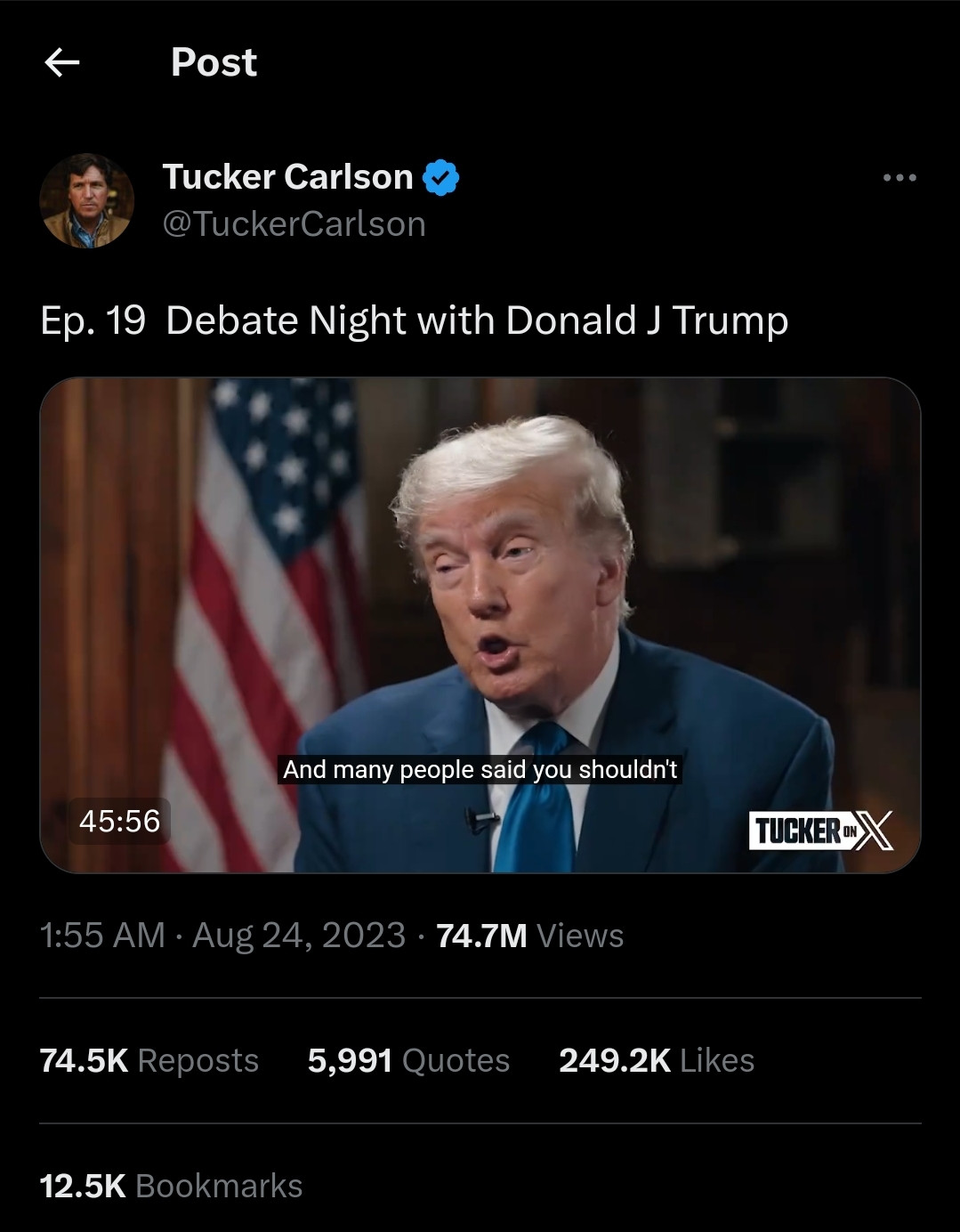Open the three-dot more options menu

(x=899, y=178)
